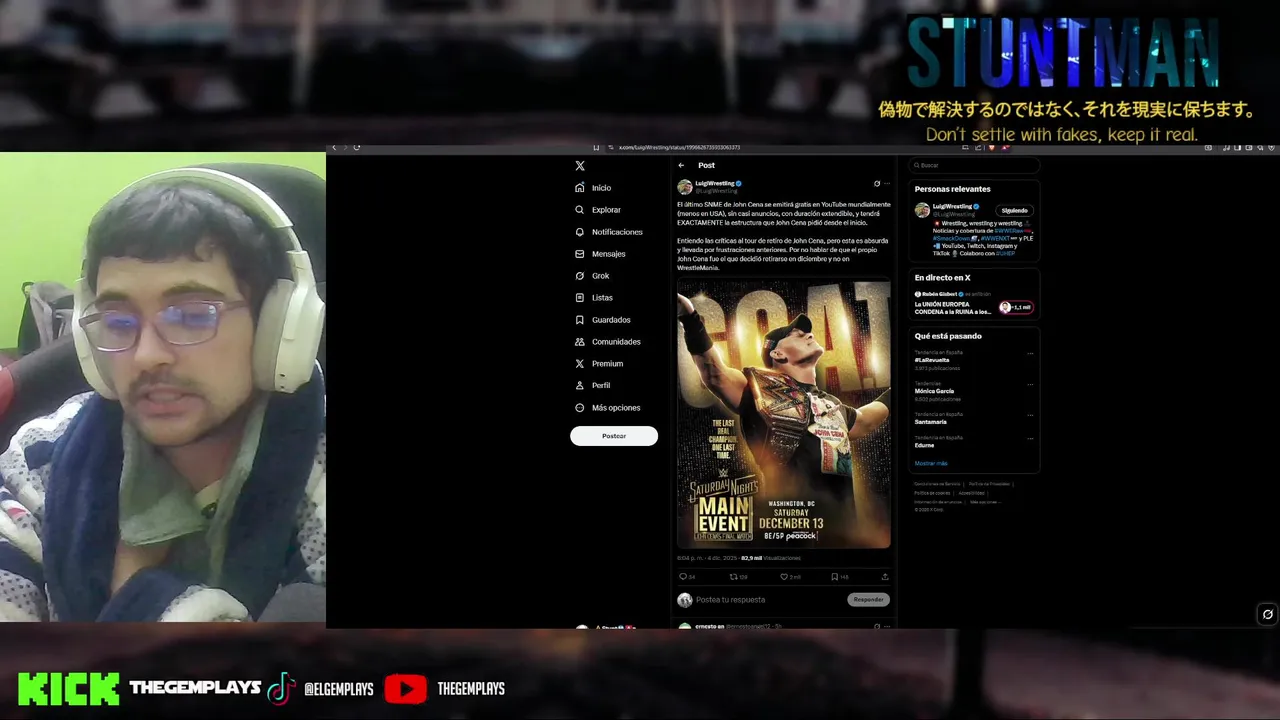This screenshot has height=720, width=1280.
Task: Open the three-dot menu on ernesto's reply
Action: (887, 626)
